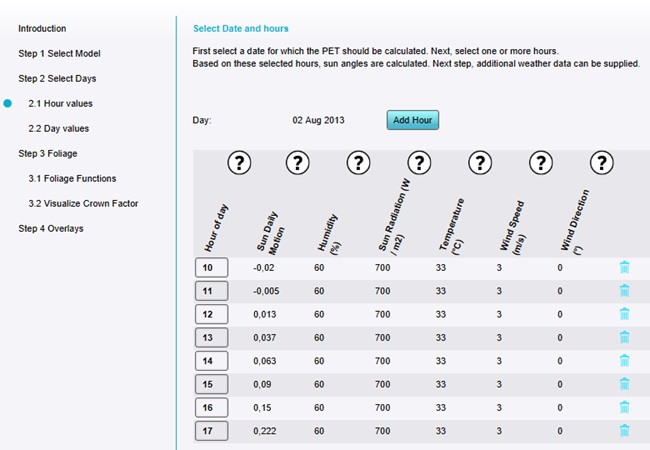
Task: Open 3.2 Visualize Crown Factor
Action: (83, 203)
